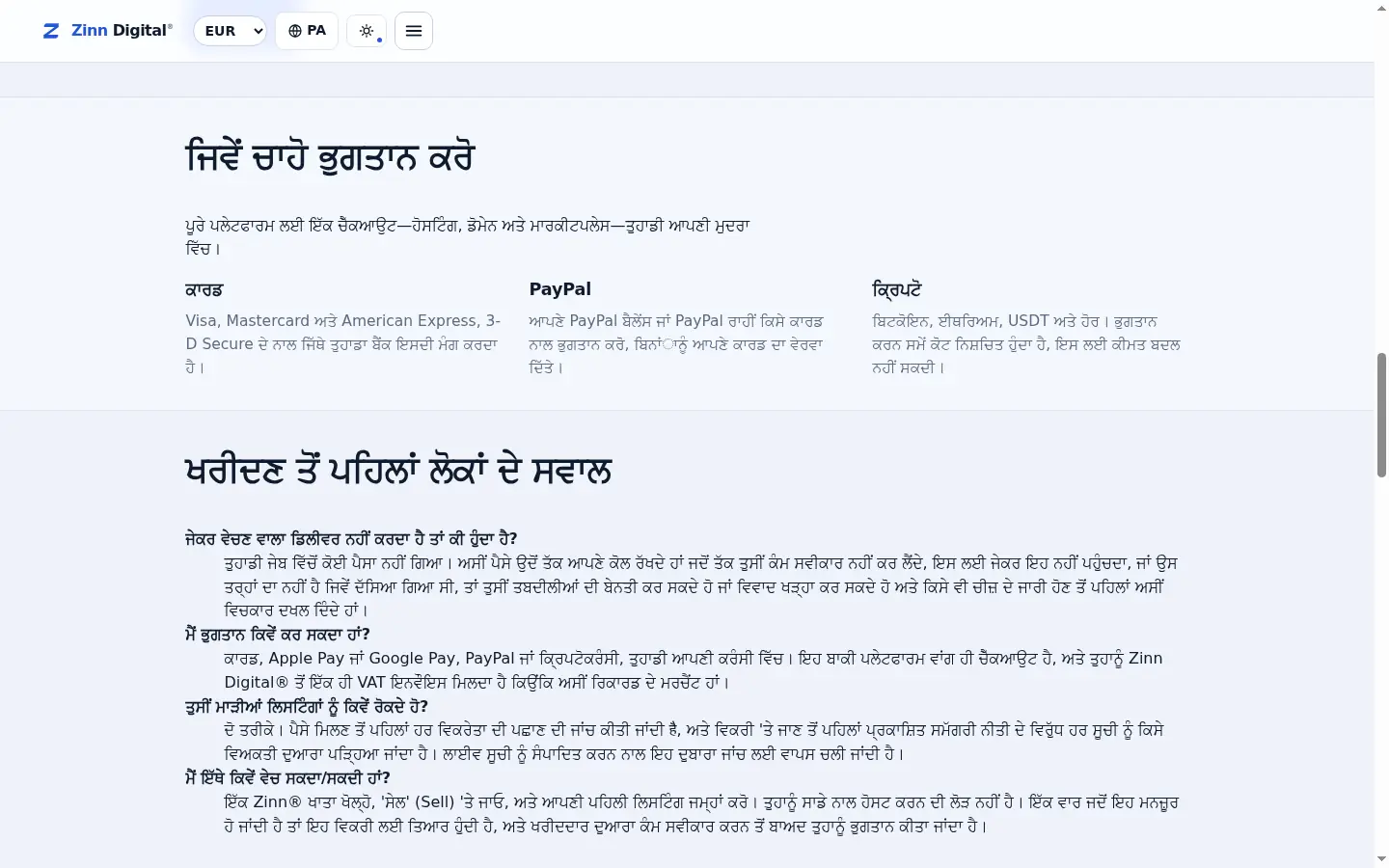Click the Visa, Mastercard card description text

(343, 344)
